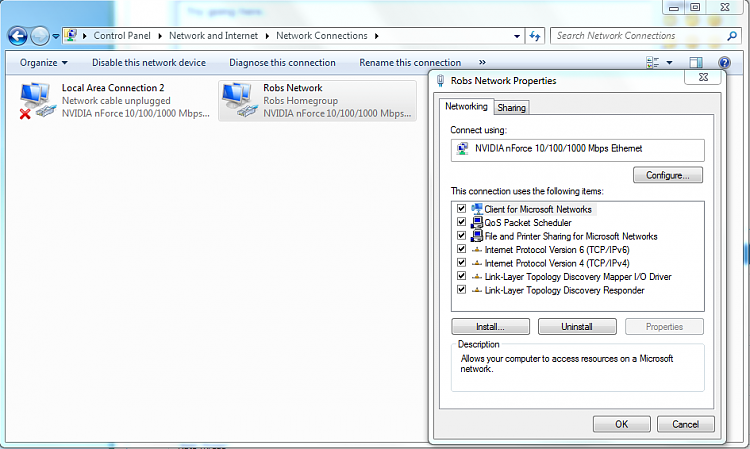Close Robs Network Properties dialog
Screen dimensions: 750x449
[x=703, y=77]
